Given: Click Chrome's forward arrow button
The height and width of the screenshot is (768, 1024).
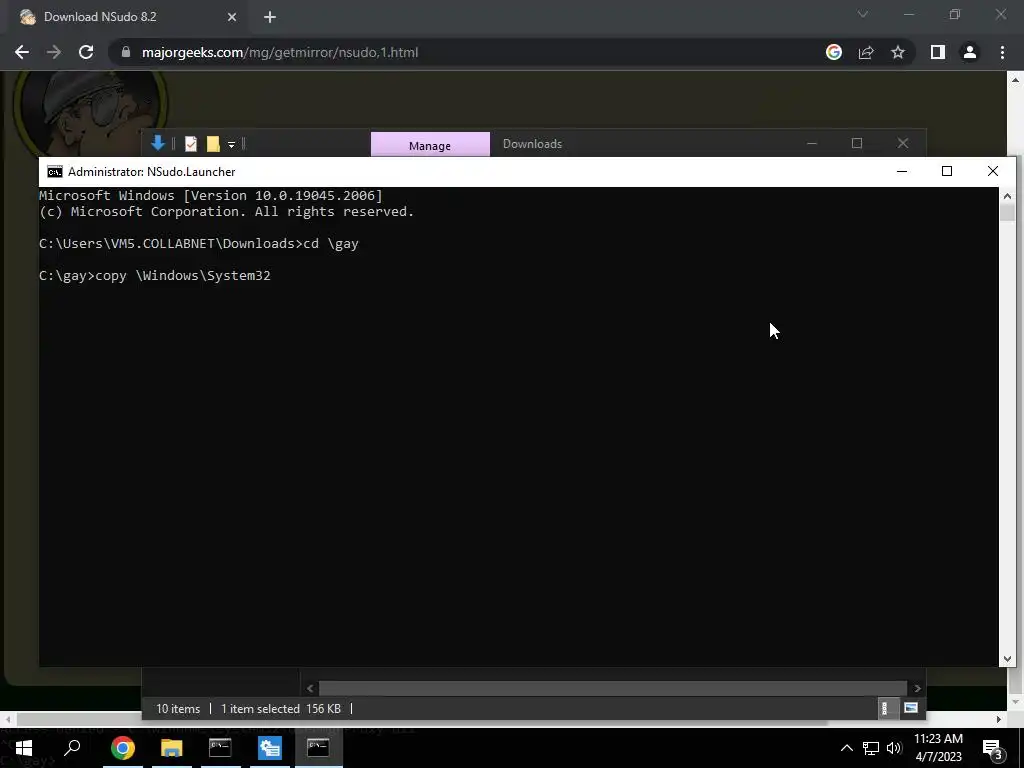Looking at the screenshot, I should (54, 52).
